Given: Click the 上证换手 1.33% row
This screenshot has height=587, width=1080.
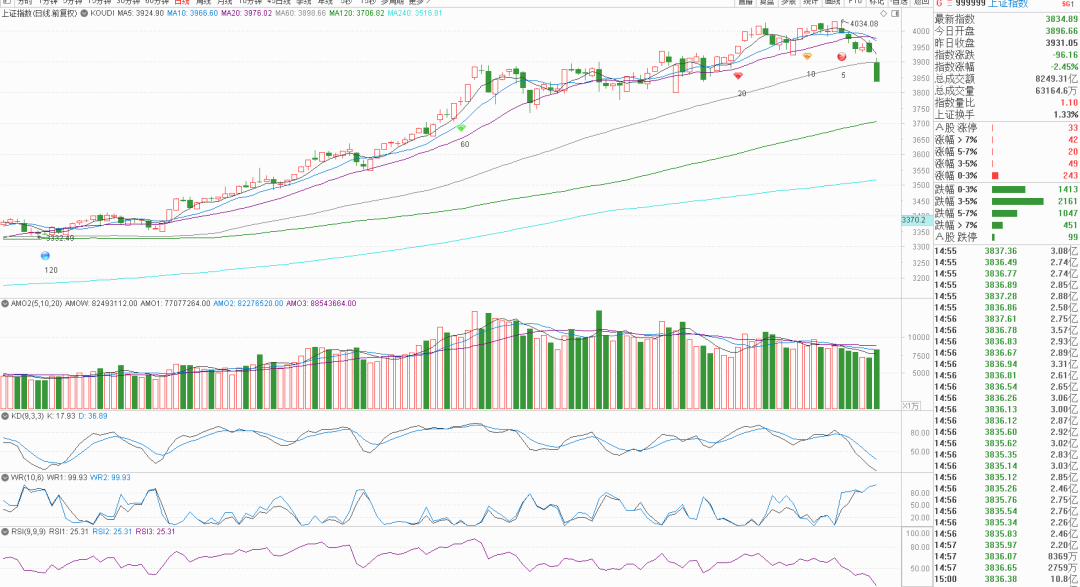Looking at the screenshot, I should (x=1006, y=115).
